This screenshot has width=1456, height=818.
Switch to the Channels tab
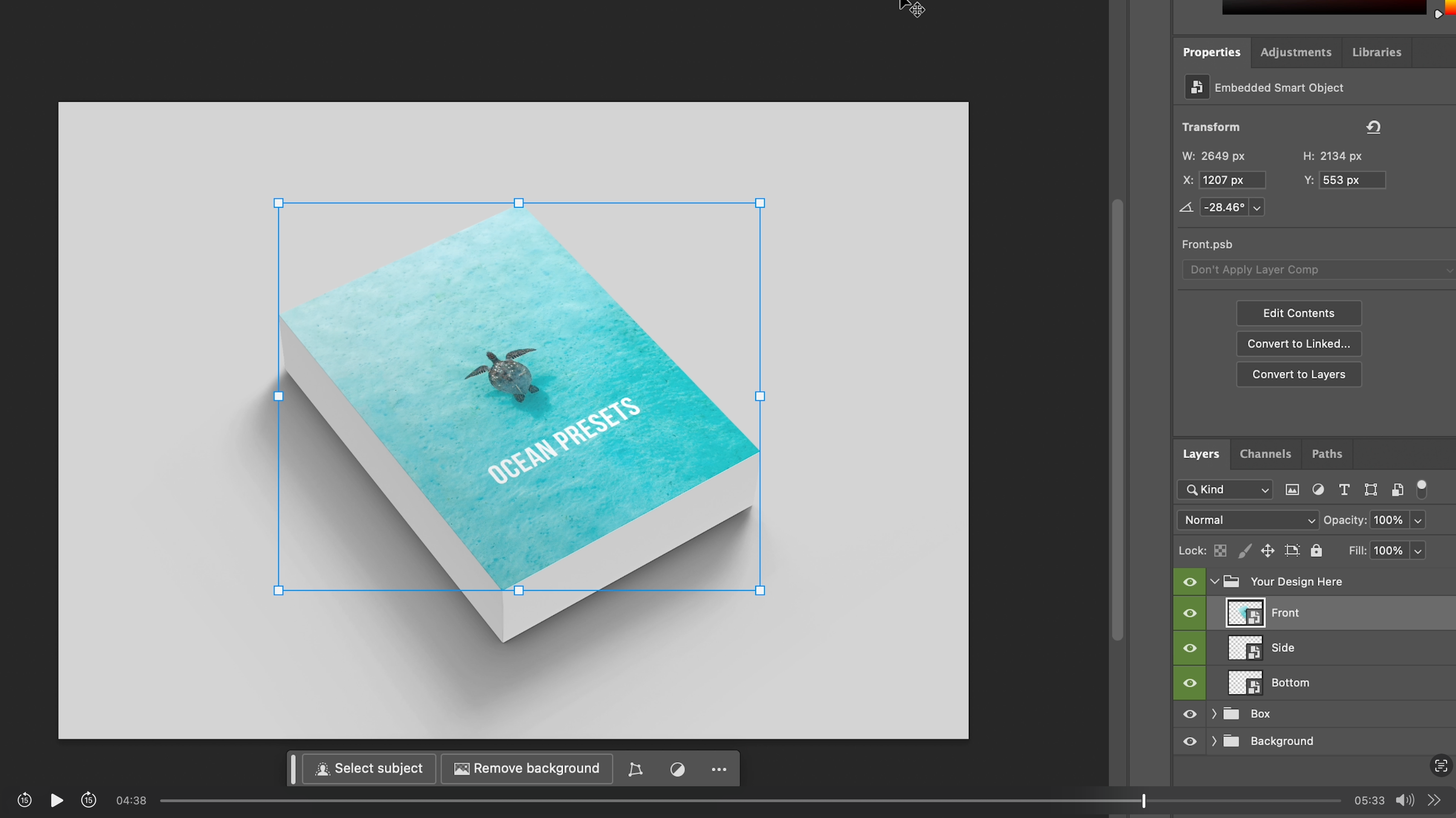(x=1265, y=454)
